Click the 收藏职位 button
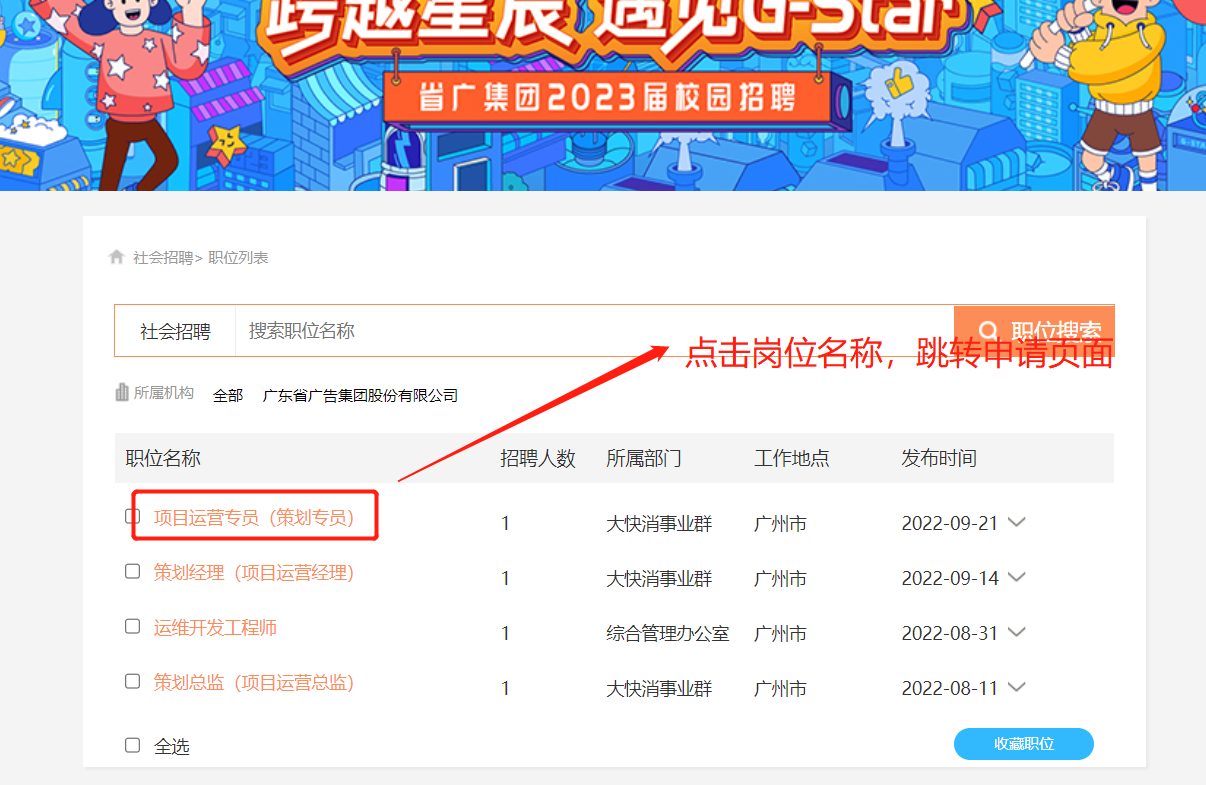The width and height of the screenshot is (1206, 785). click(x=1024, y=744)
